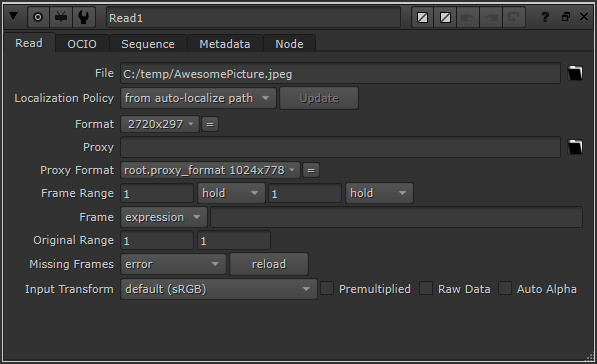Enable the Premultiplied checkbox
Viewport: 597px width, 364px height.
coord(327,288)
